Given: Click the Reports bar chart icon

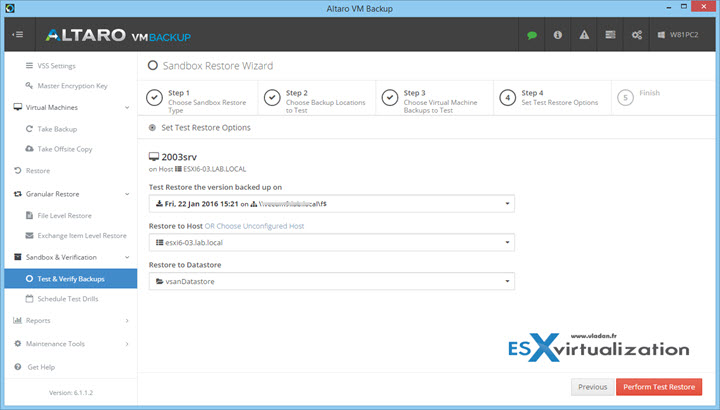Looking at the screenshot, I should pyautogui.click(x=17, y=320).
